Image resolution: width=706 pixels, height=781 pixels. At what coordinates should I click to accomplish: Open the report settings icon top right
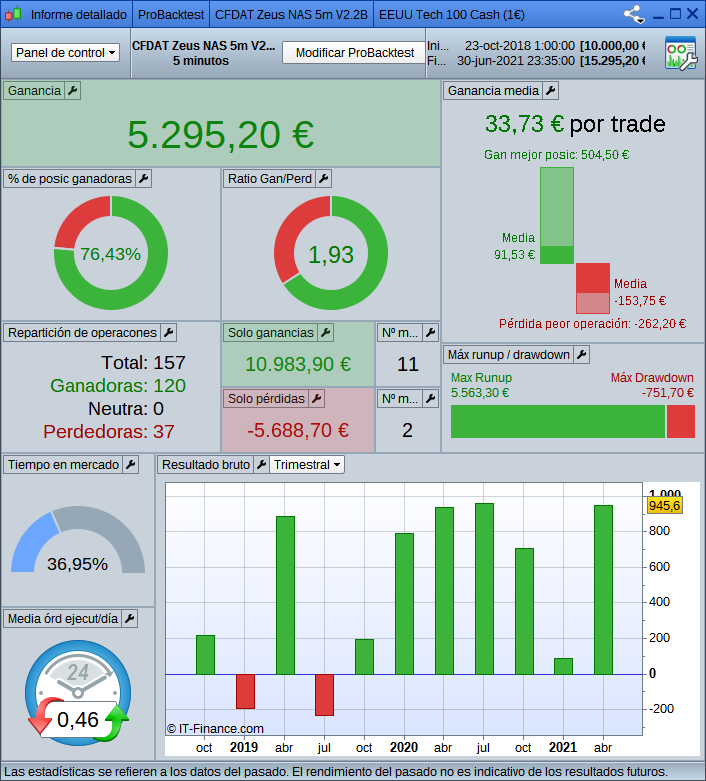pyautogui.click(x=681, y=53)
